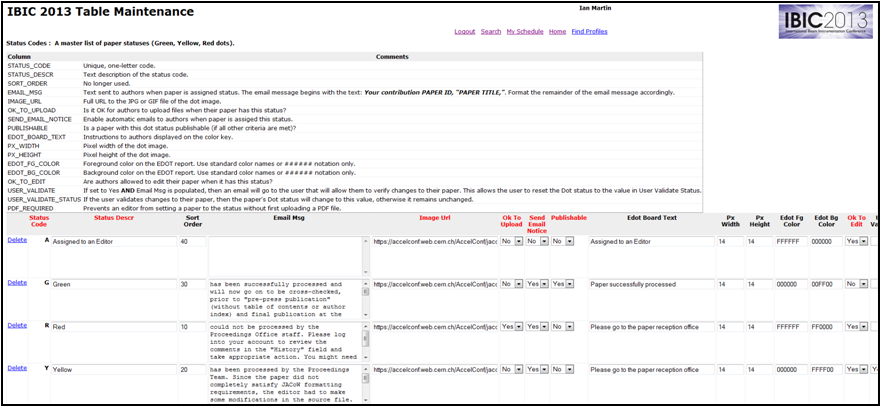
Task: Click the Sort Order field with value 30
Action: click(192, 284)
